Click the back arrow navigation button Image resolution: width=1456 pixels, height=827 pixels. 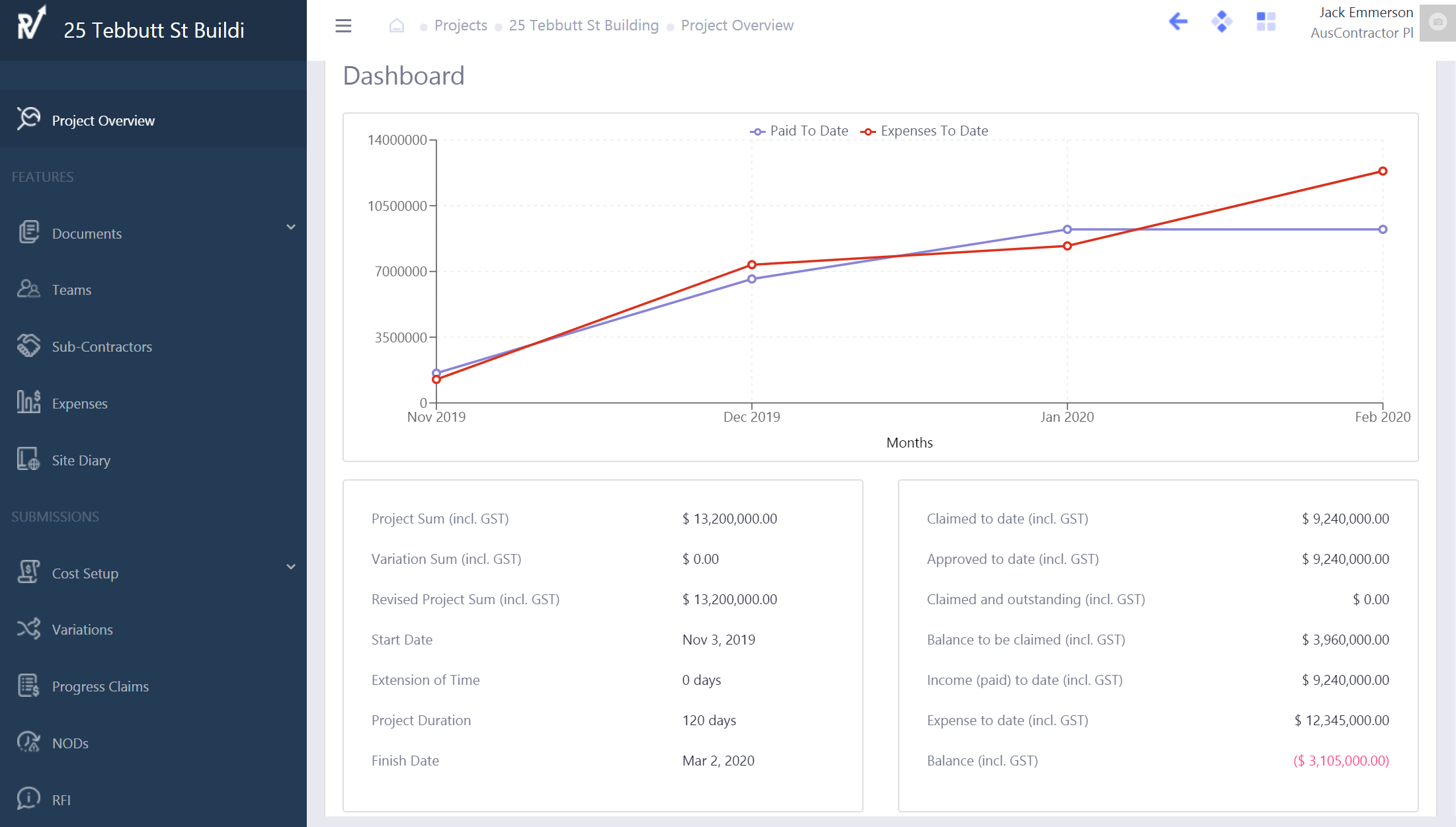coord(1178,22)
